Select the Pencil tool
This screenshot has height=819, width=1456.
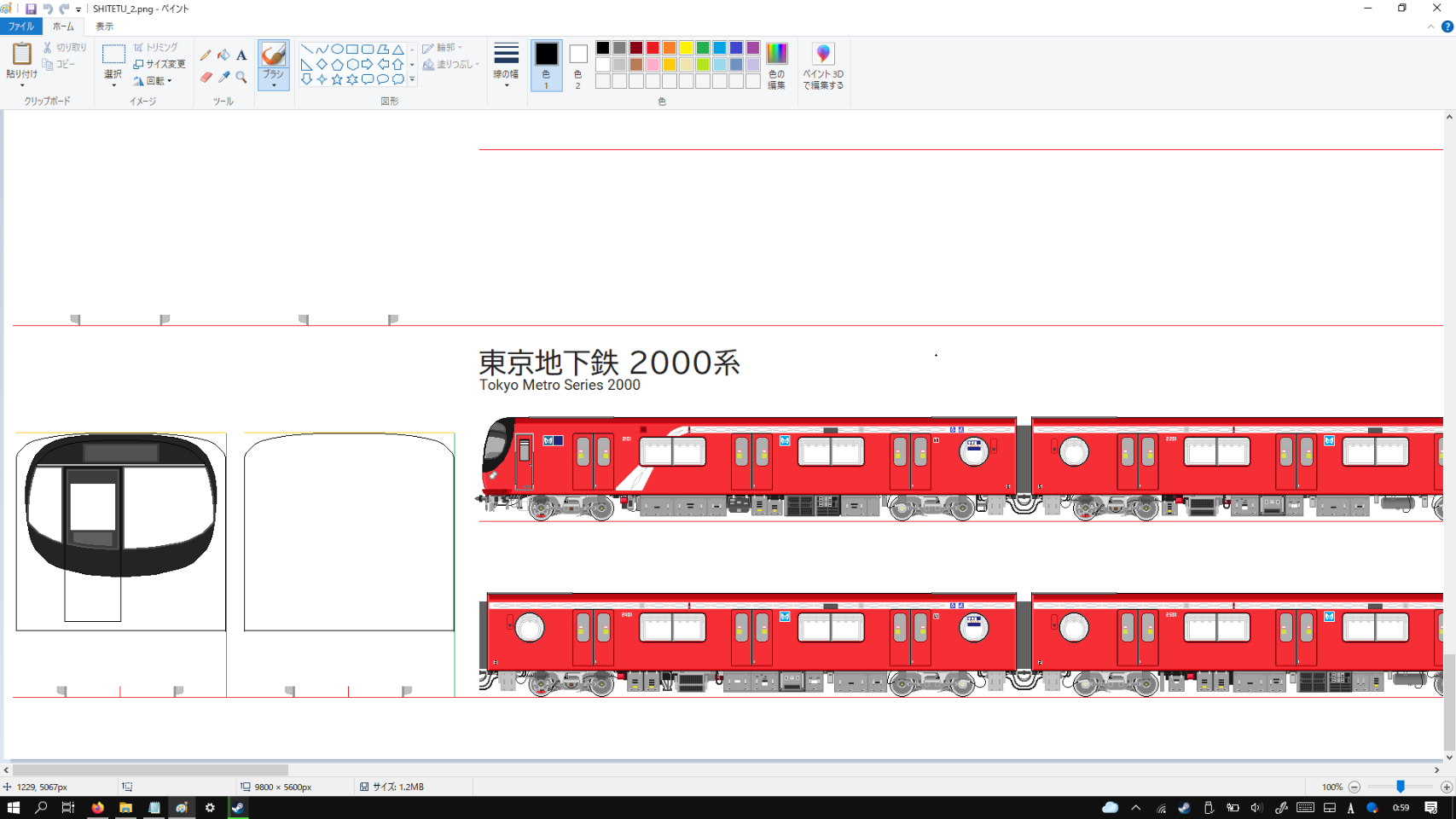[206, 55]
